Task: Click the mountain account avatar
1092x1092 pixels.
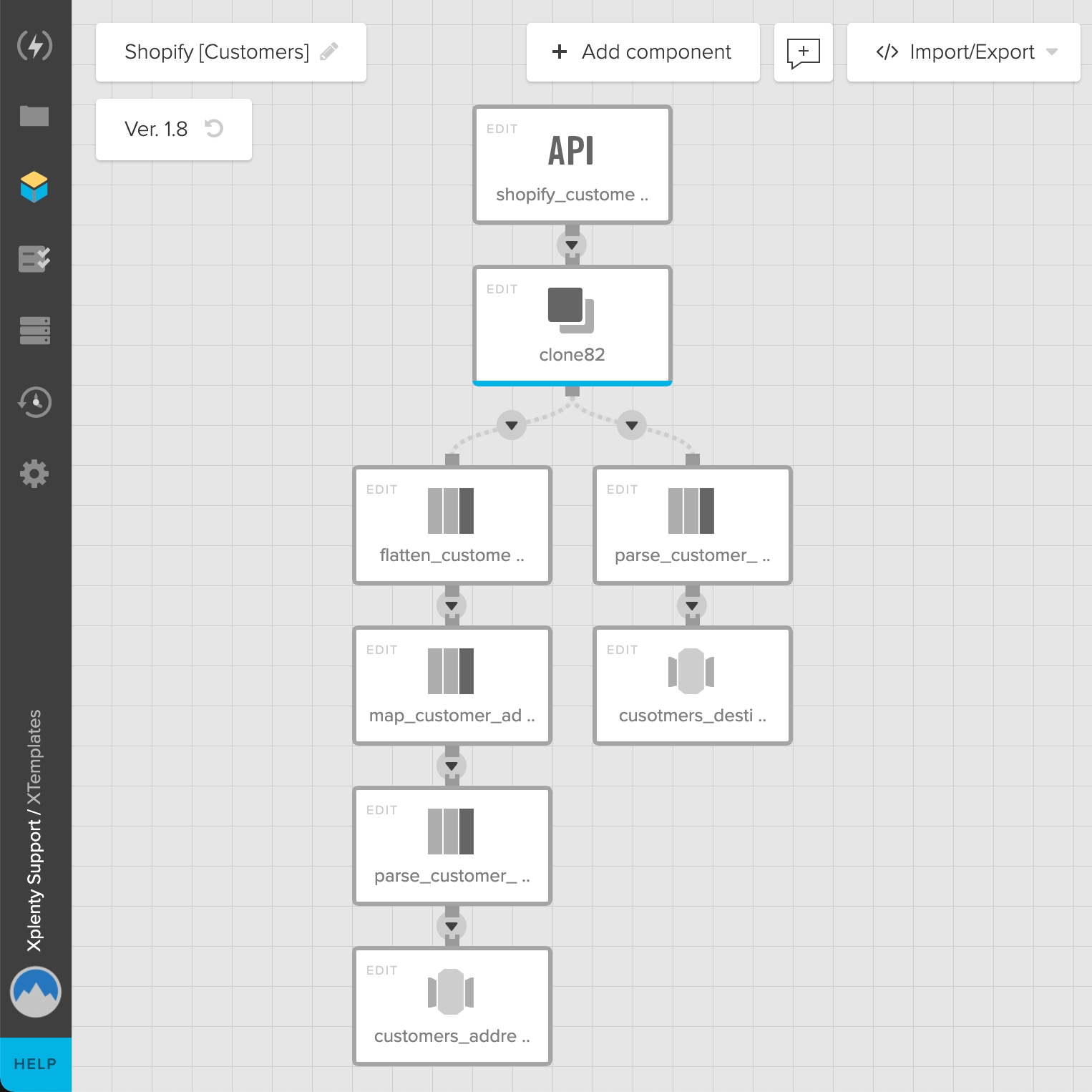Action: [35, 992]
